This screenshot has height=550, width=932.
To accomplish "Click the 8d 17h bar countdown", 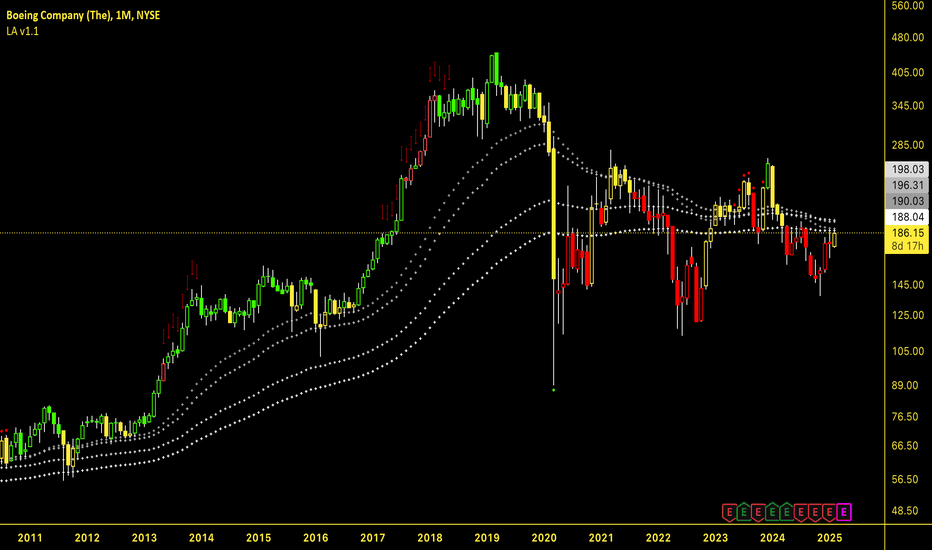I will 907,246.
